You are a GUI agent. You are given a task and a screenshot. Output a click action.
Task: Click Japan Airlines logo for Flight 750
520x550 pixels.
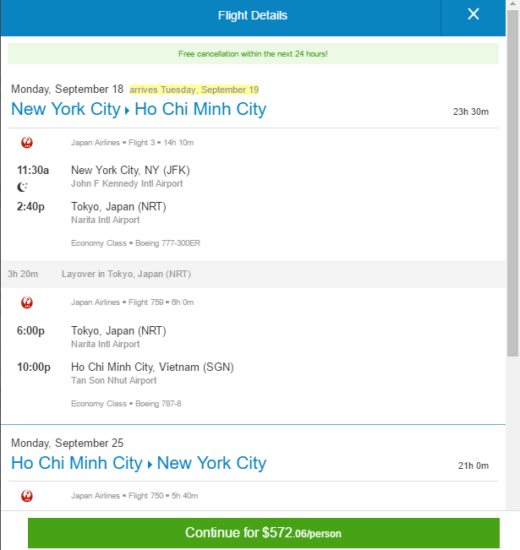27,496
